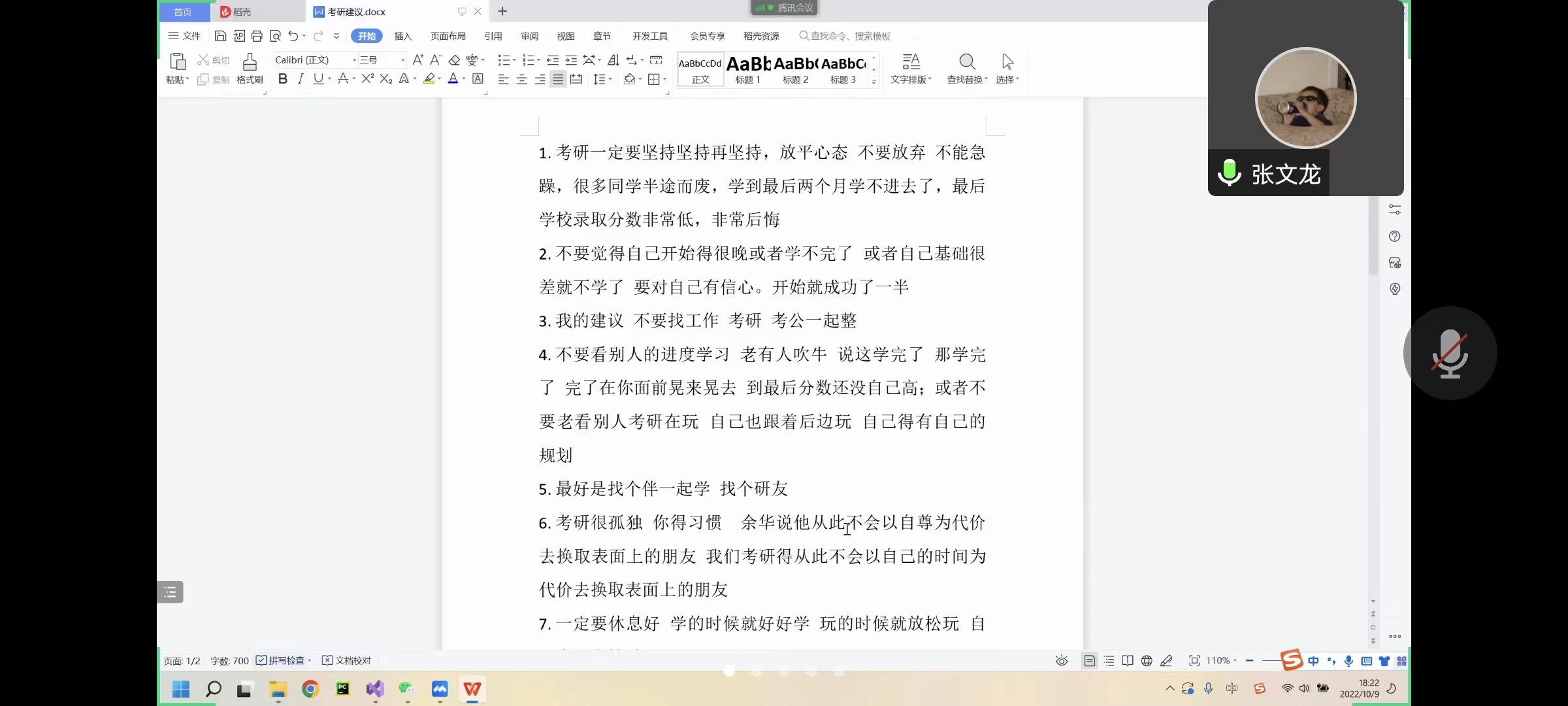Apply bold formatting to text
The width and height of the screenshot is (1568, 706).
point(282,79)
